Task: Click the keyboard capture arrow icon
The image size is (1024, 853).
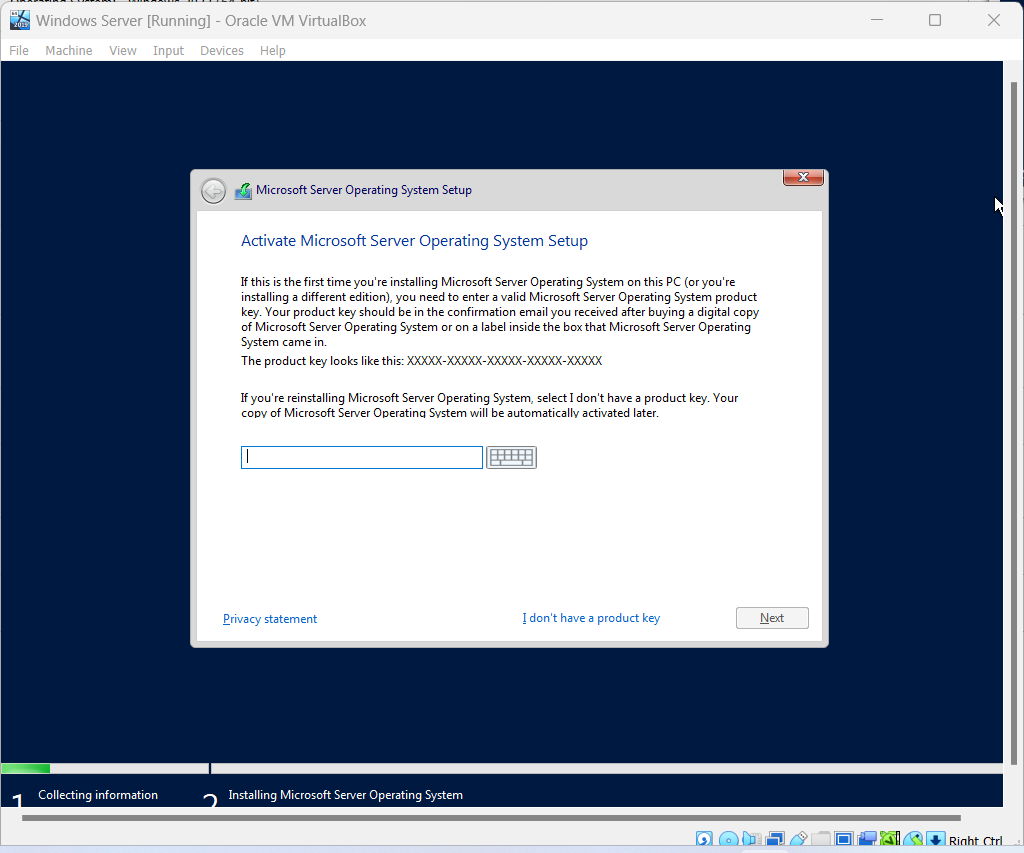Action: [x=936, y=839]
